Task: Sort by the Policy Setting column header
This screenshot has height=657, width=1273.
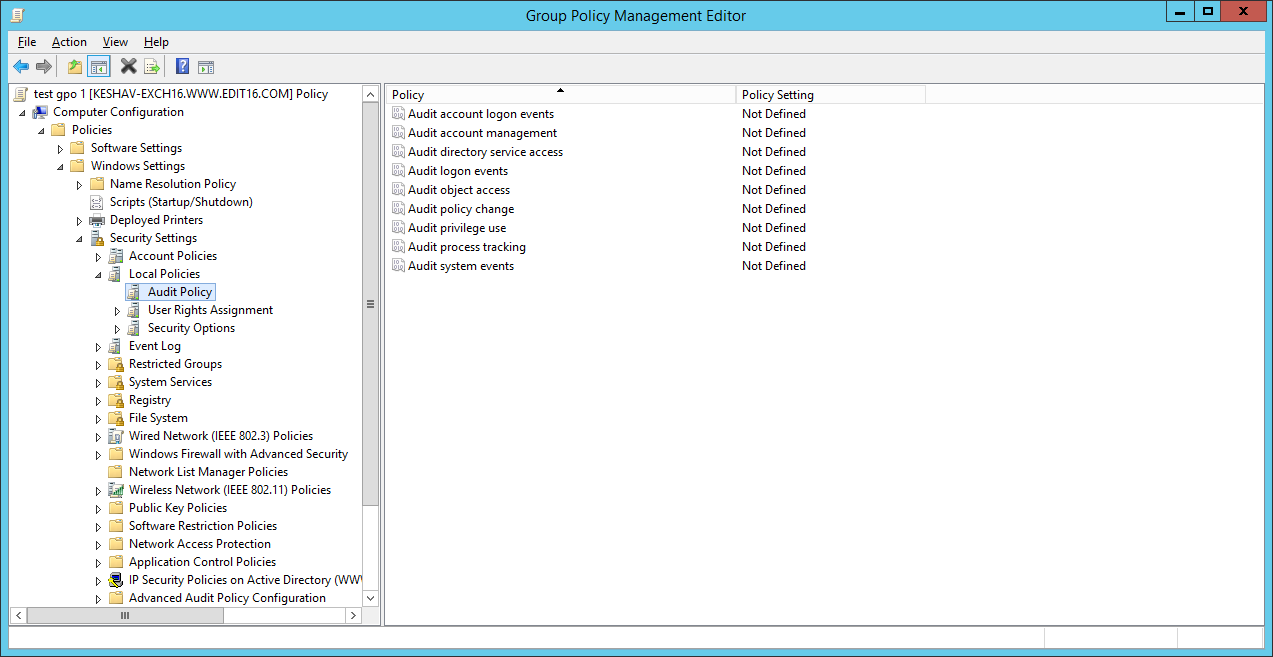Action: (830, 94)
